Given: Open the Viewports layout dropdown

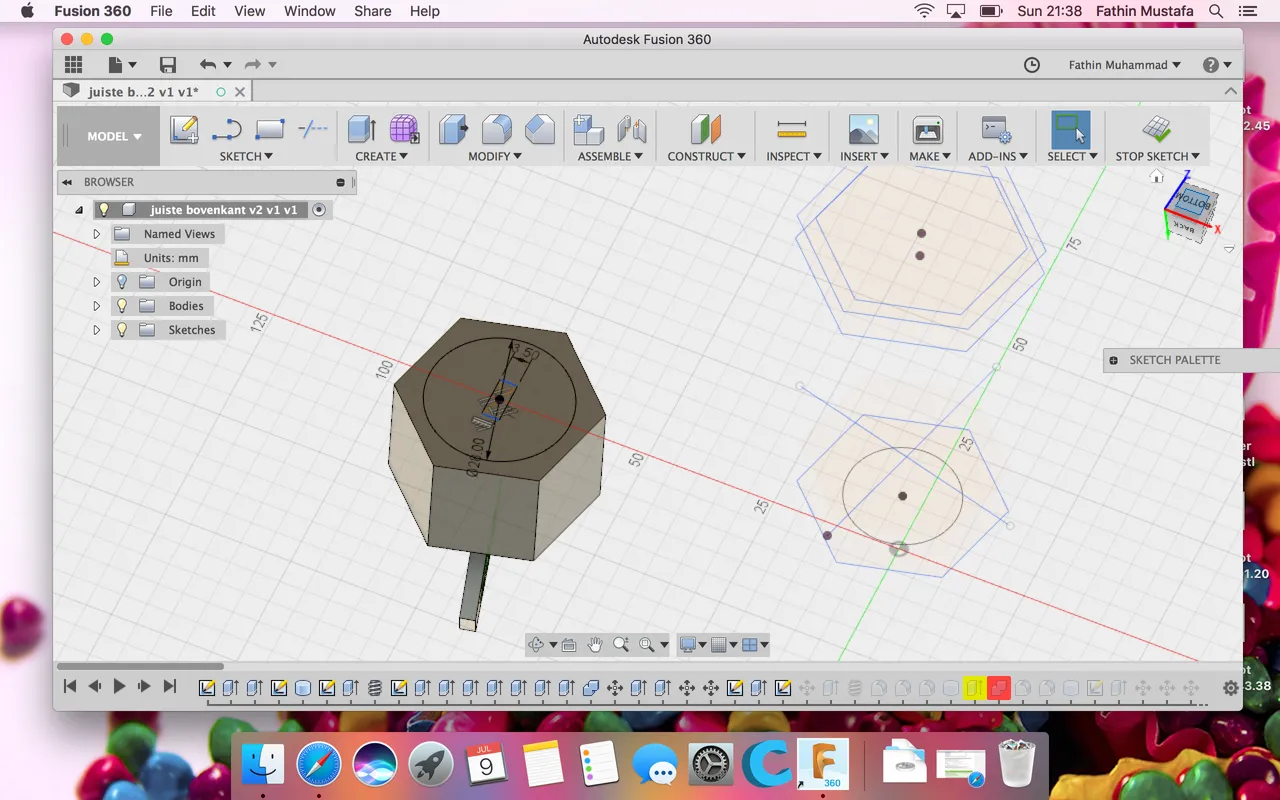Looking at the screenshot, I should click(x=755, y=645).
